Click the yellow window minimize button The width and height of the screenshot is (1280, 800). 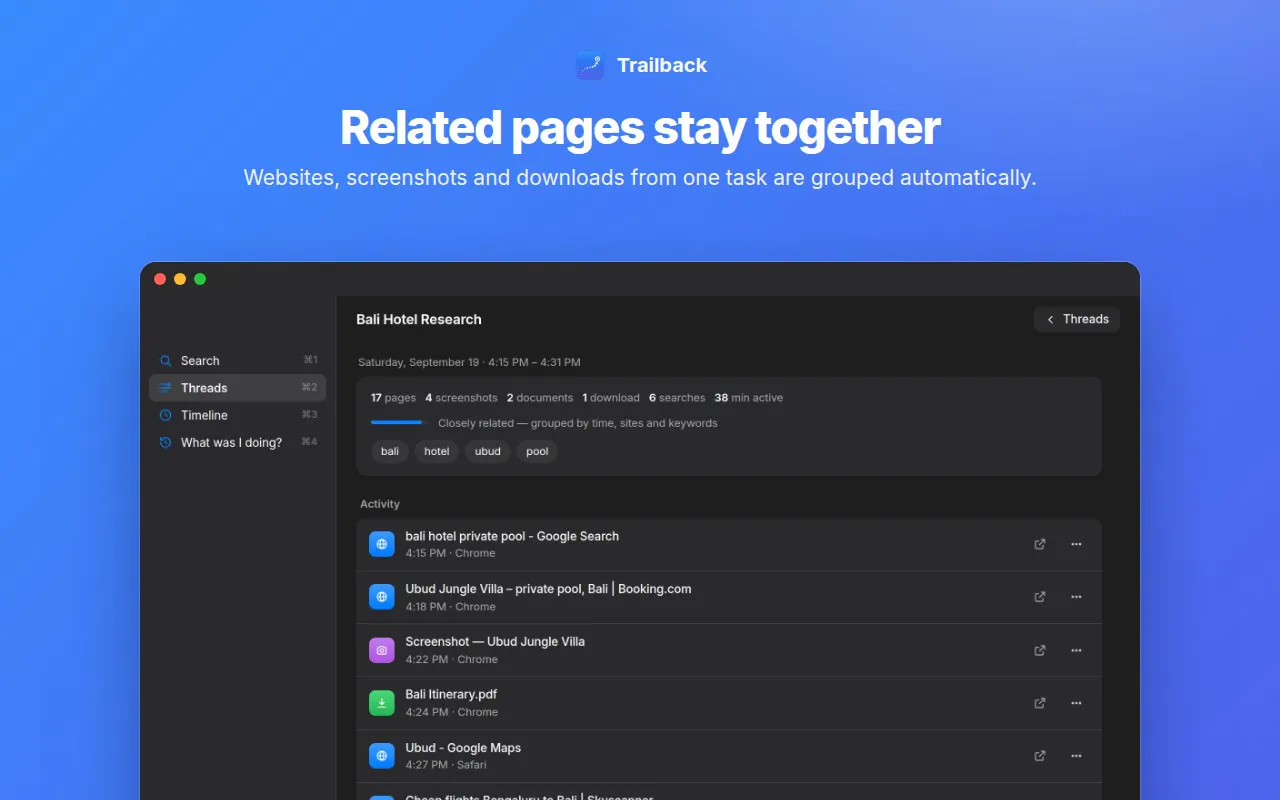point(180,279)
